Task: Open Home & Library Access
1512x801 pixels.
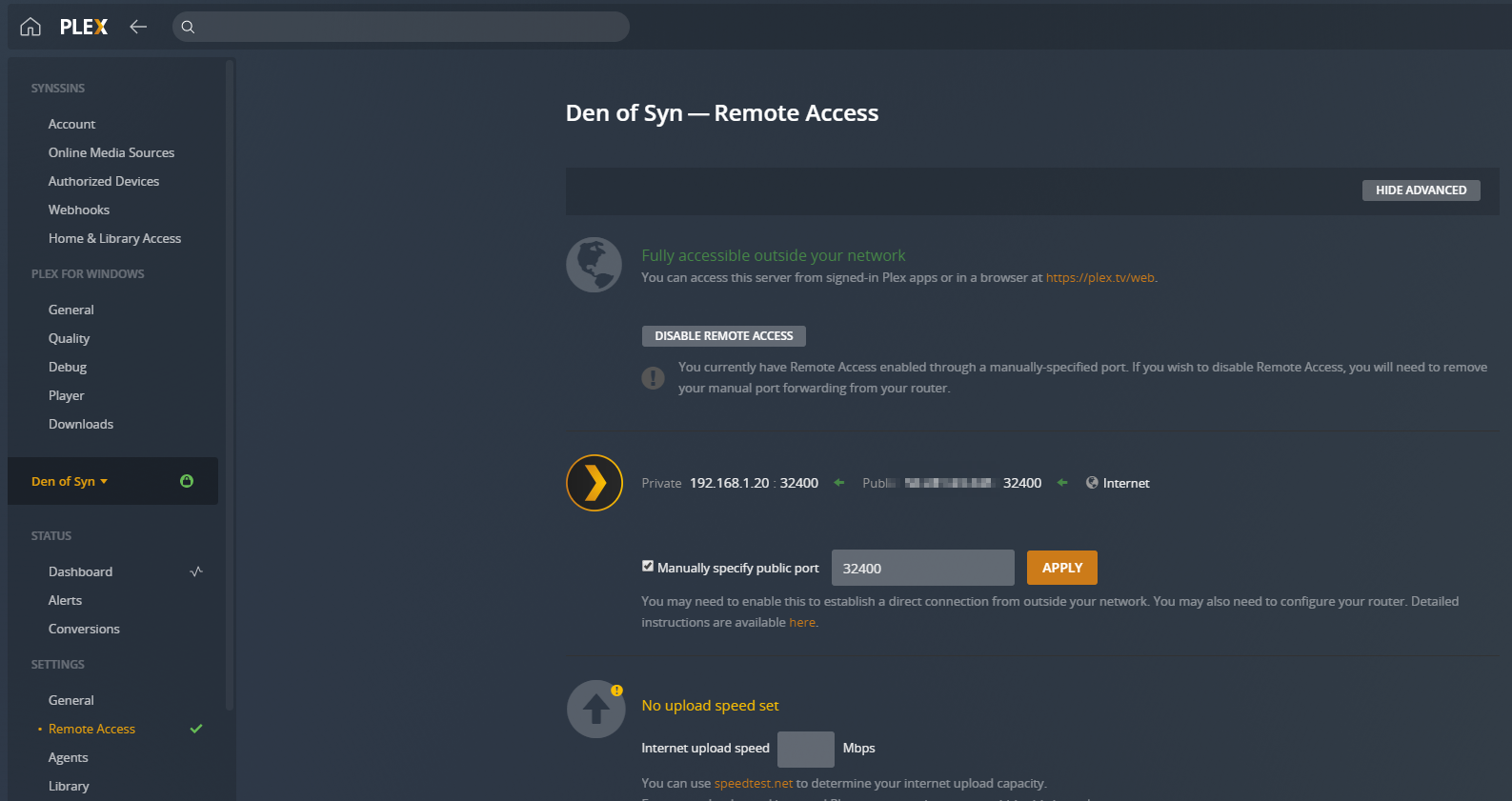Action: (x=115, y=238)
